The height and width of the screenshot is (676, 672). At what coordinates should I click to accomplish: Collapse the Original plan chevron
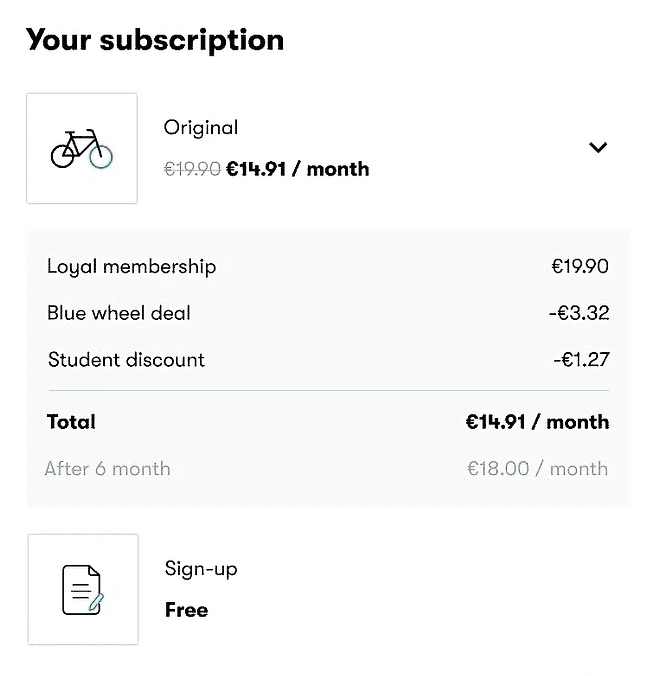598,147
